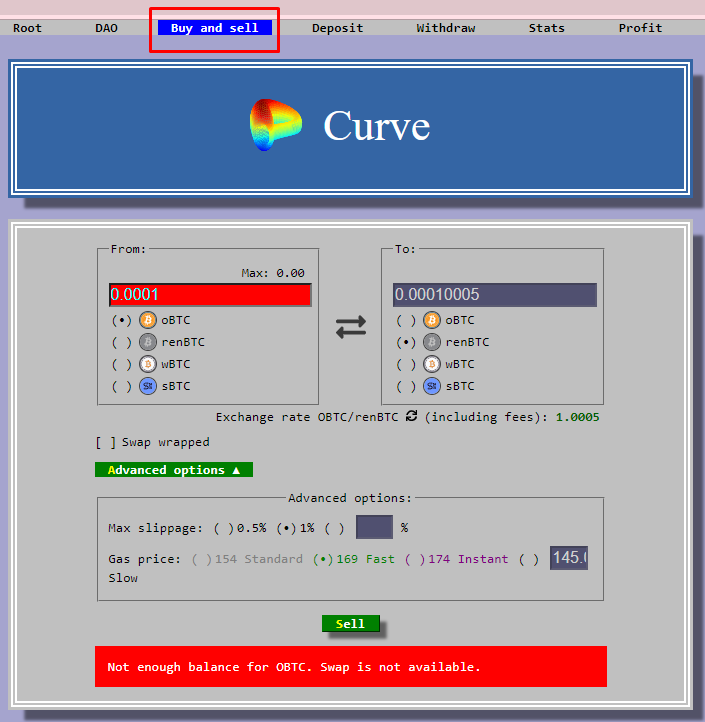Select sBTC radio in From box

(x=122, y=386)
